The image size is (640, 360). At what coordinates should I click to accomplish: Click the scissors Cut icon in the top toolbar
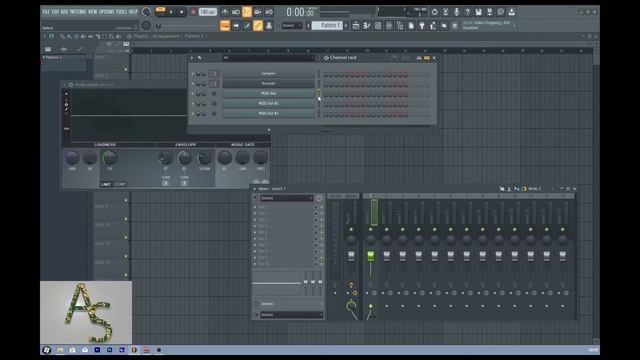tap(445, 12)
